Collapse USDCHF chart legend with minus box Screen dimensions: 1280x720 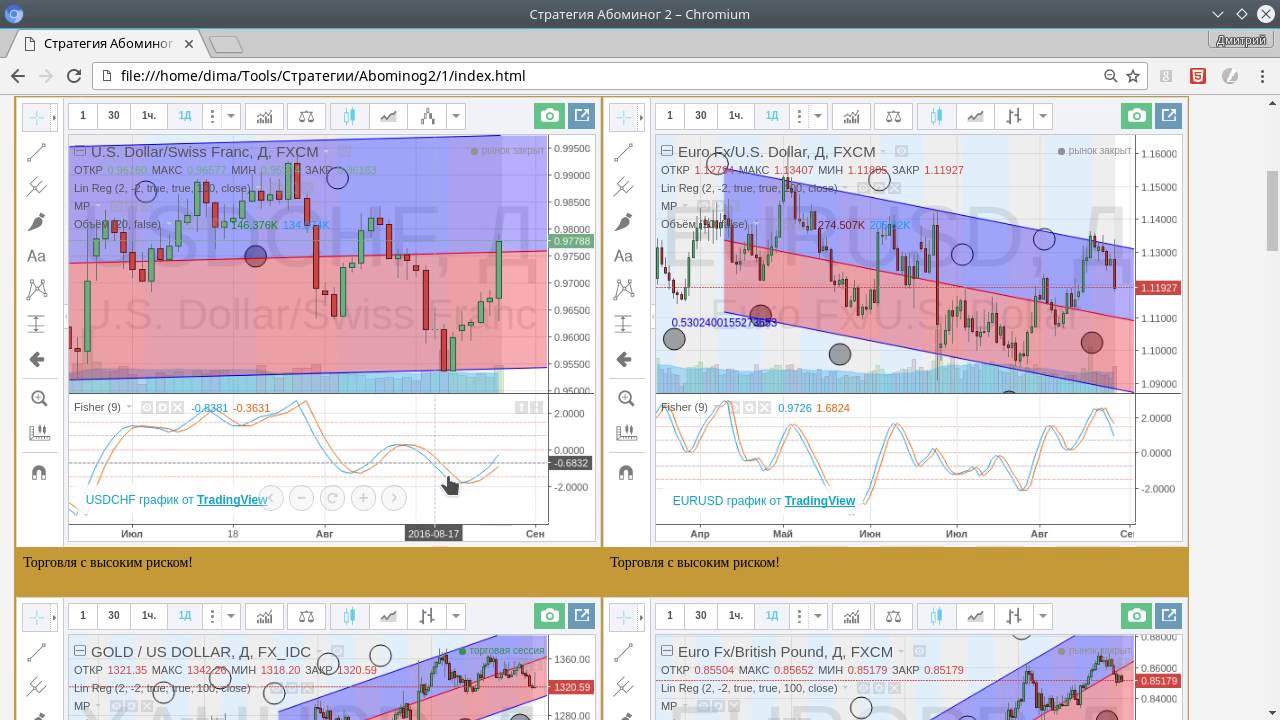[80, 151]
